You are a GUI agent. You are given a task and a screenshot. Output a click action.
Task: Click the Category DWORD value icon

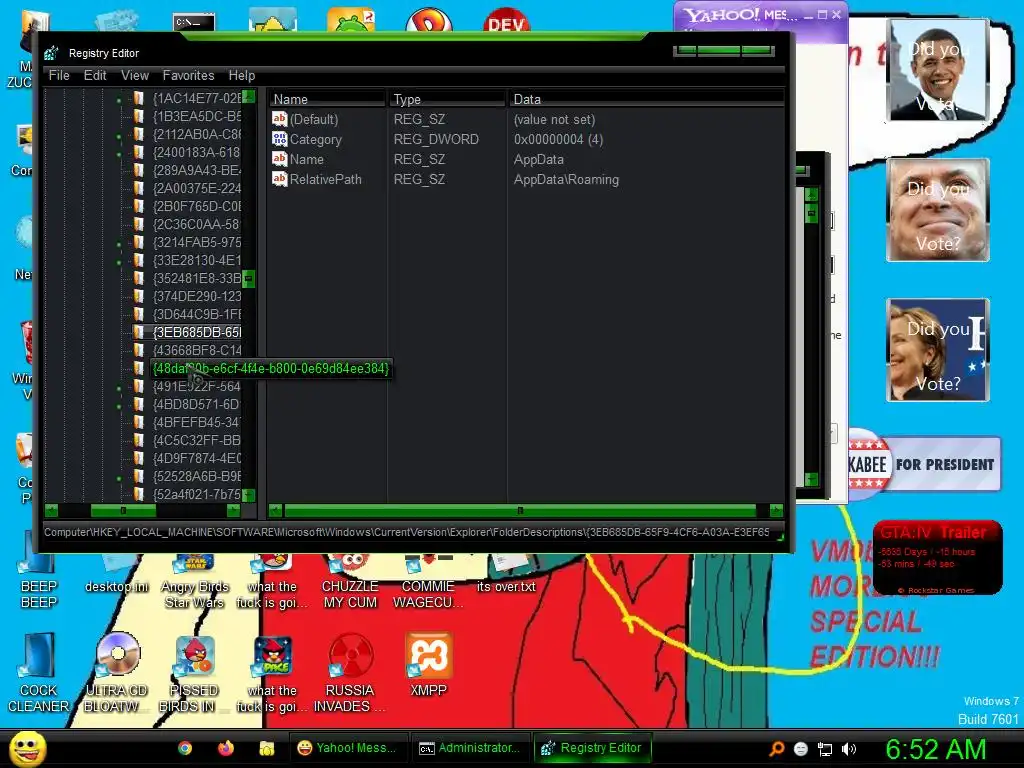[x=280, y=139]
